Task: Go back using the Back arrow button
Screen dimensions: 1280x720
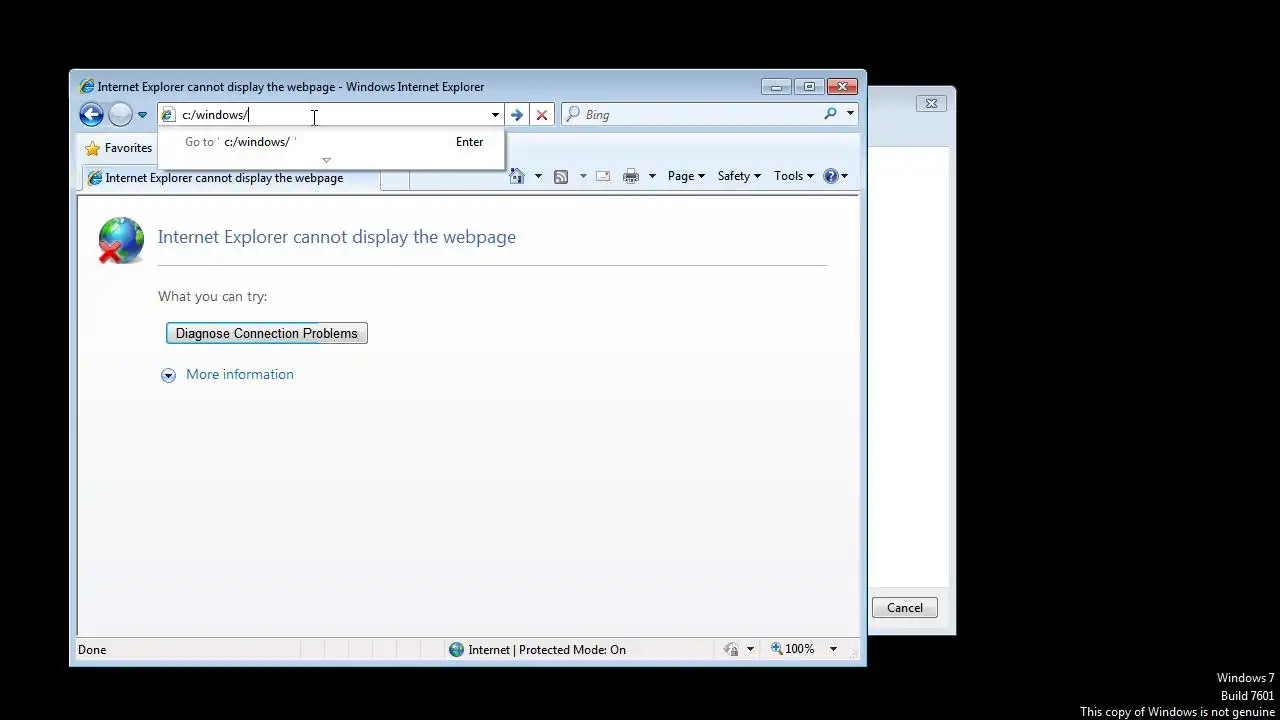Action: point(91,114)
